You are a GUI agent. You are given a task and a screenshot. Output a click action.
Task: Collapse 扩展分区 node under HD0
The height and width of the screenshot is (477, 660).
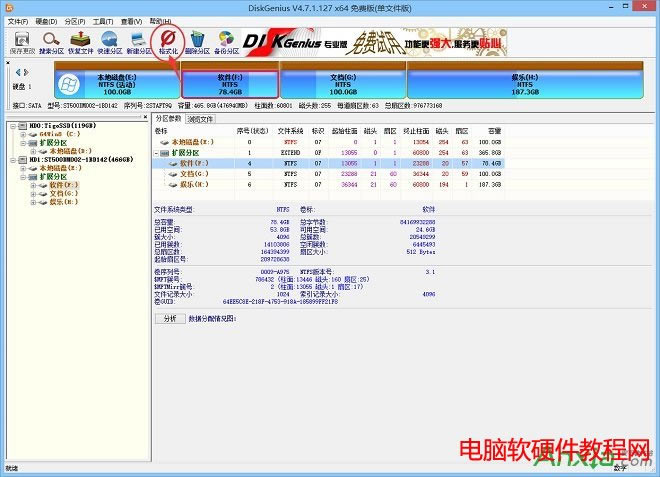point(23,143)
